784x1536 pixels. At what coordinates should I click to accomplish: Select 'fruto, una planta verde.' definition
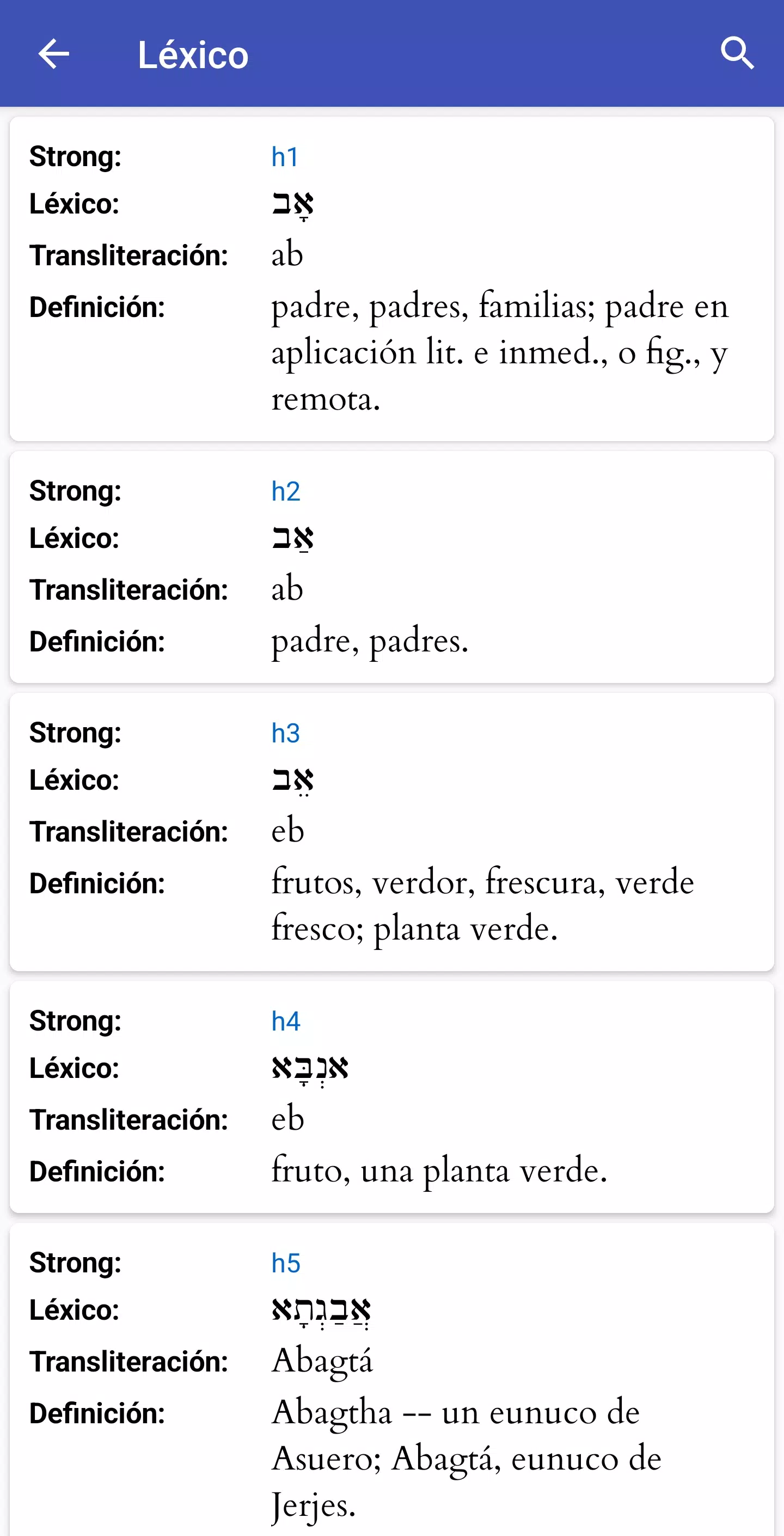(x=439, y=1171)
